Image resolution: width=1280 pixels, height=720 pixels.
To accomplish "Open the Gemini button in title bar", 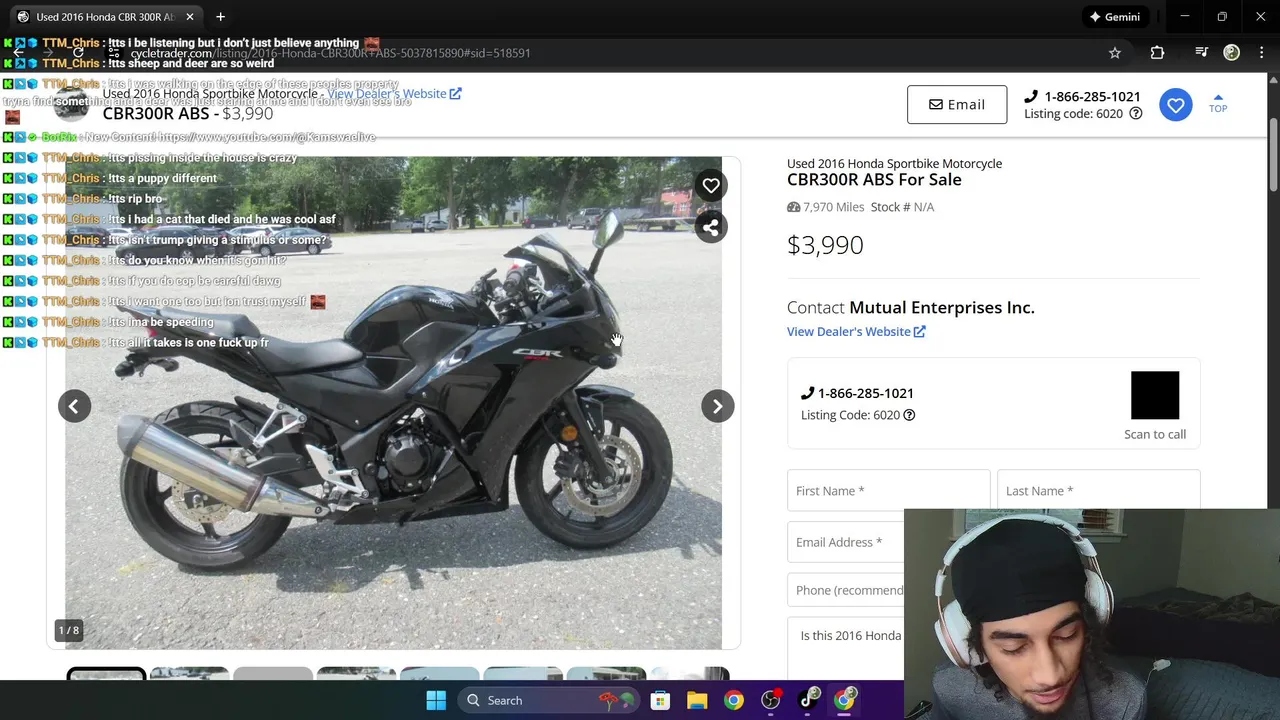I will tap(1115, 17).
